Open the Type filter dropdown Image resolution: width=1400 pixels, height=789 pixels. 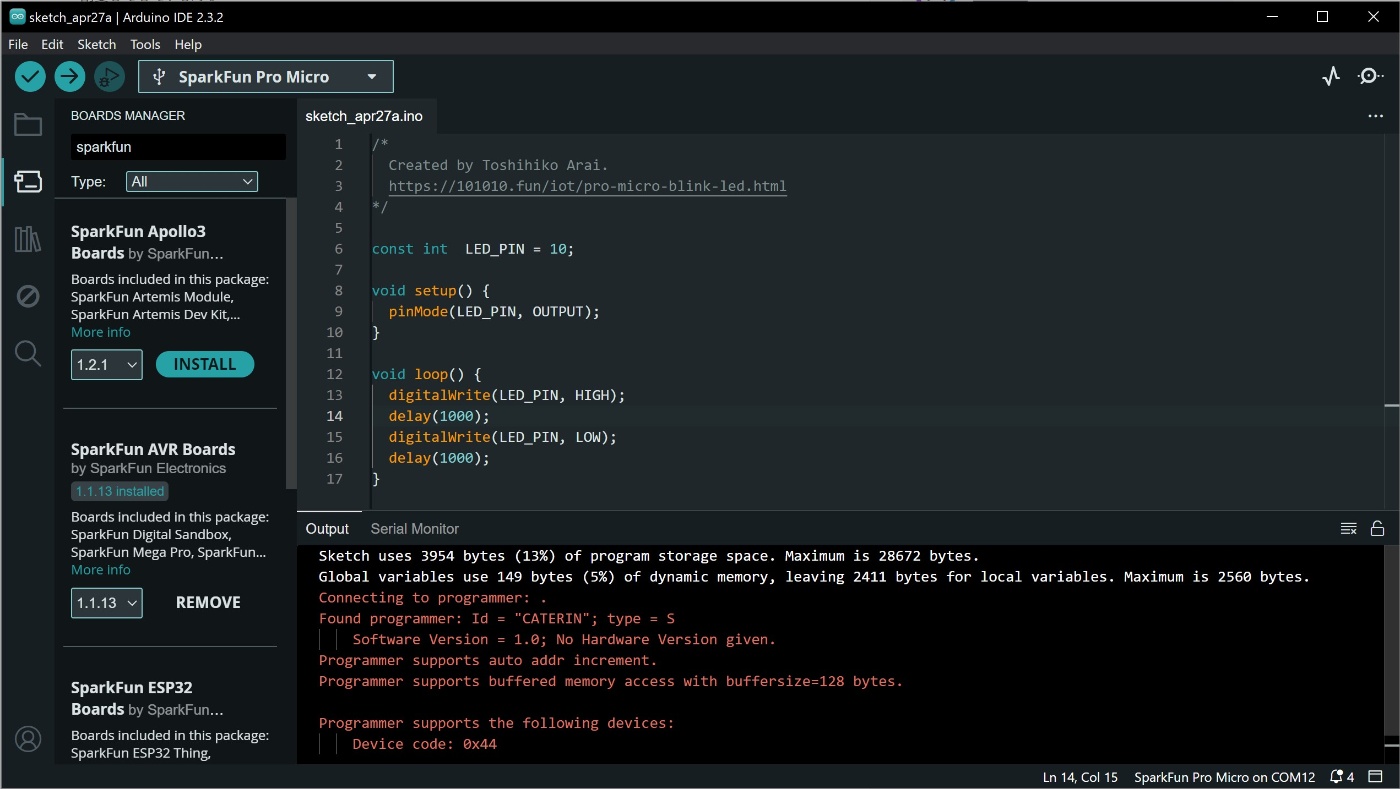192,181
